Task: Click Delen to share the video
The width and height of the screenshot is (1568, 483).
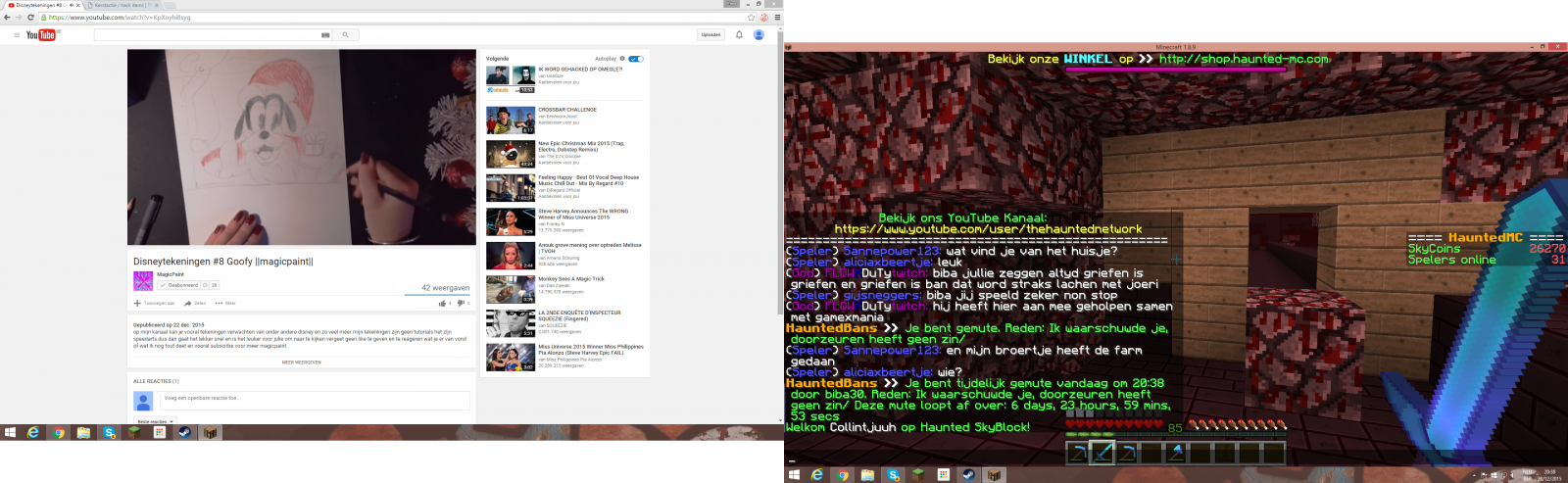Action: (195, 303)
